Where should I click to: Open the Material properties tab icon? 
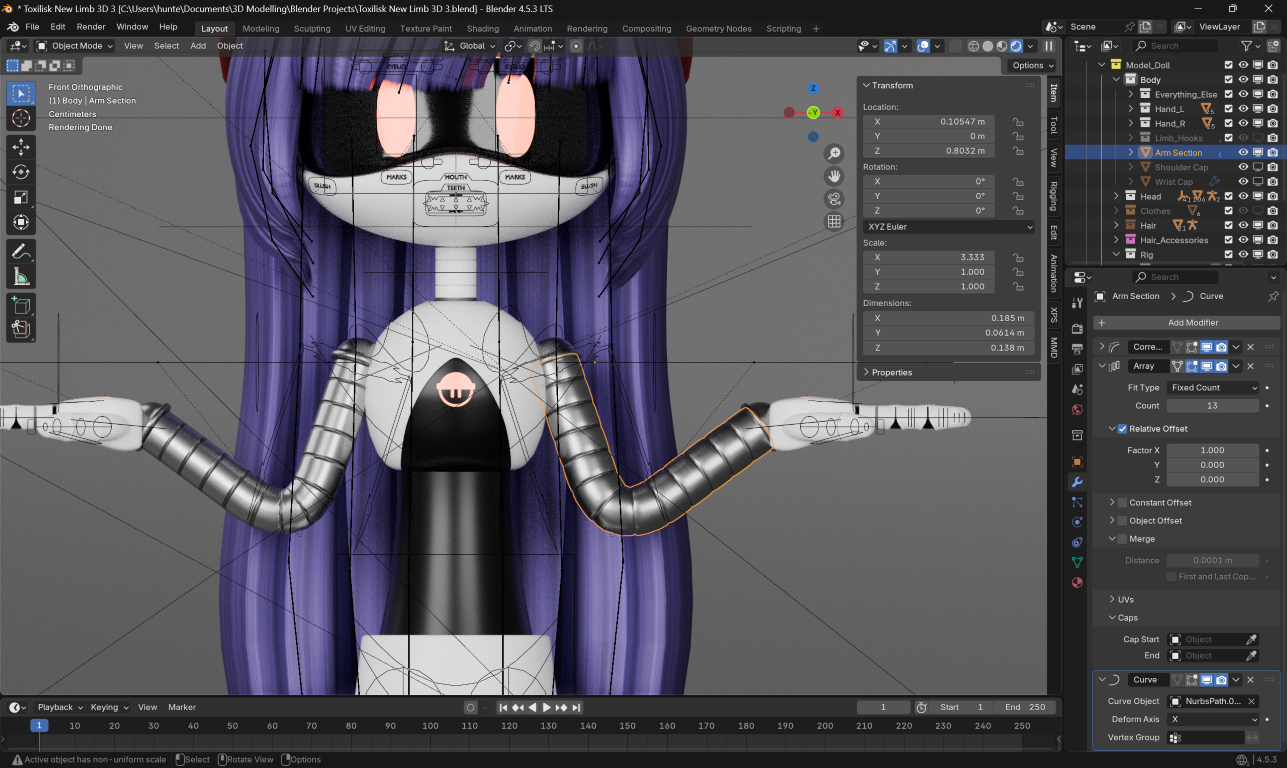[1077, 582]
